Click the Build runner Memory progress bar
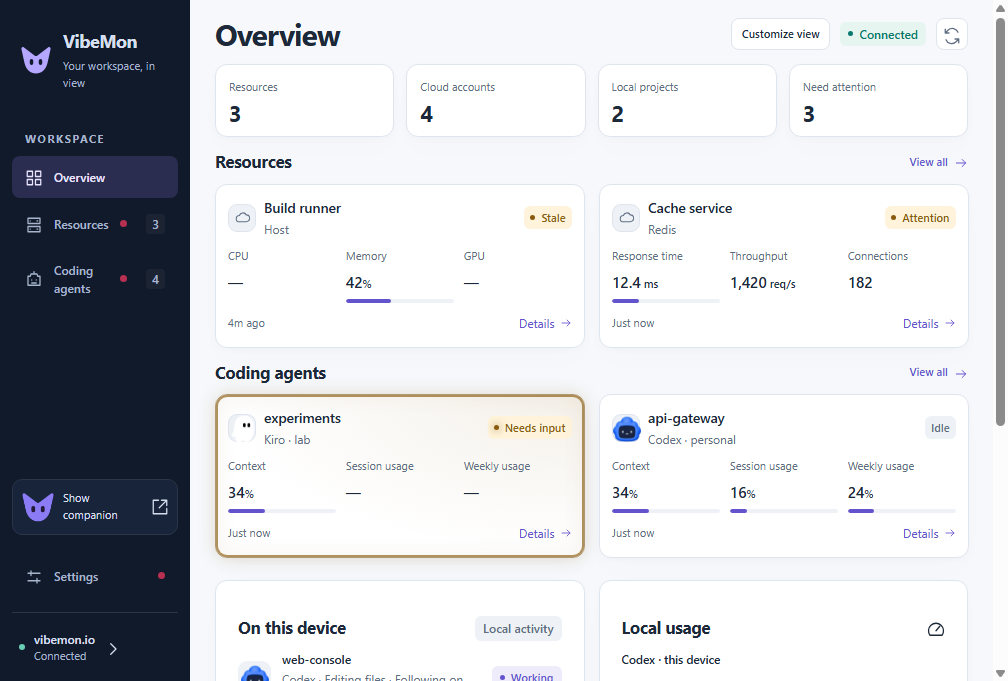Viewport: 1008px width, 681px height. [x=400, y=301]
